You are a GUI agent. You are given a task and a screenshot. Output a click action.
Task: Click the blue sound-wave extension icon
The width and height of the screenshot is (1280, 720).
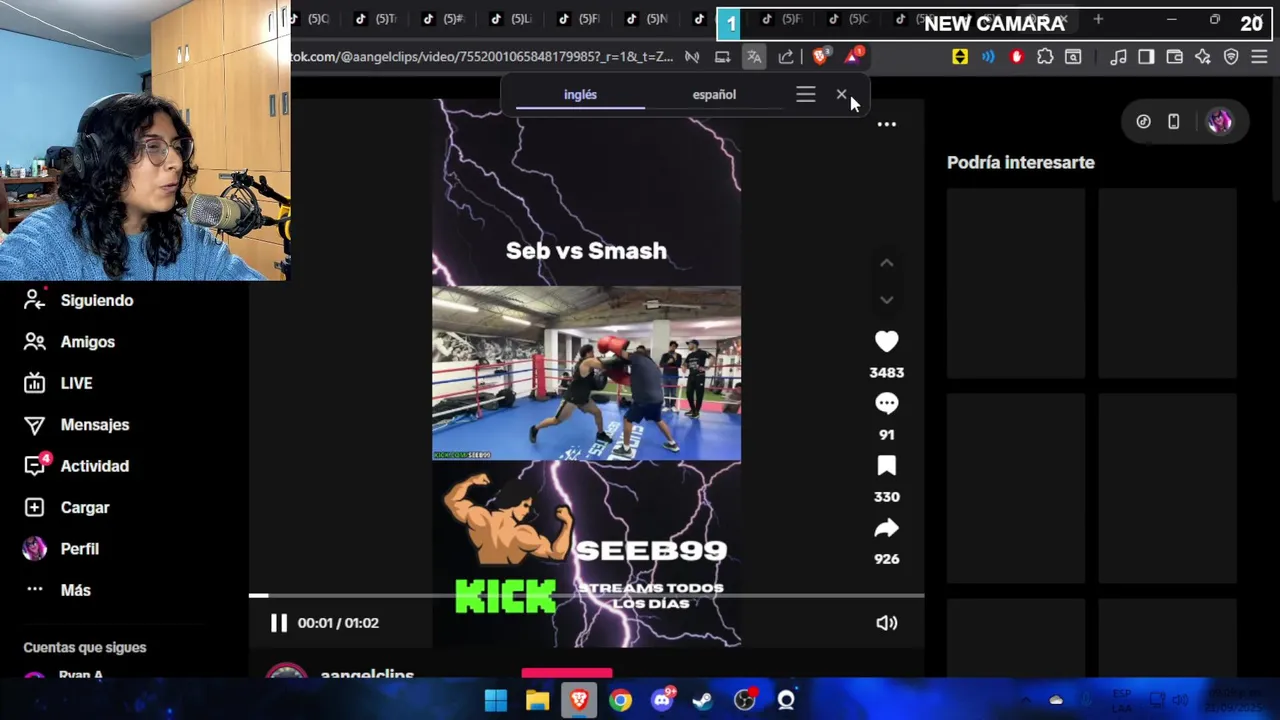pos(988,57)
